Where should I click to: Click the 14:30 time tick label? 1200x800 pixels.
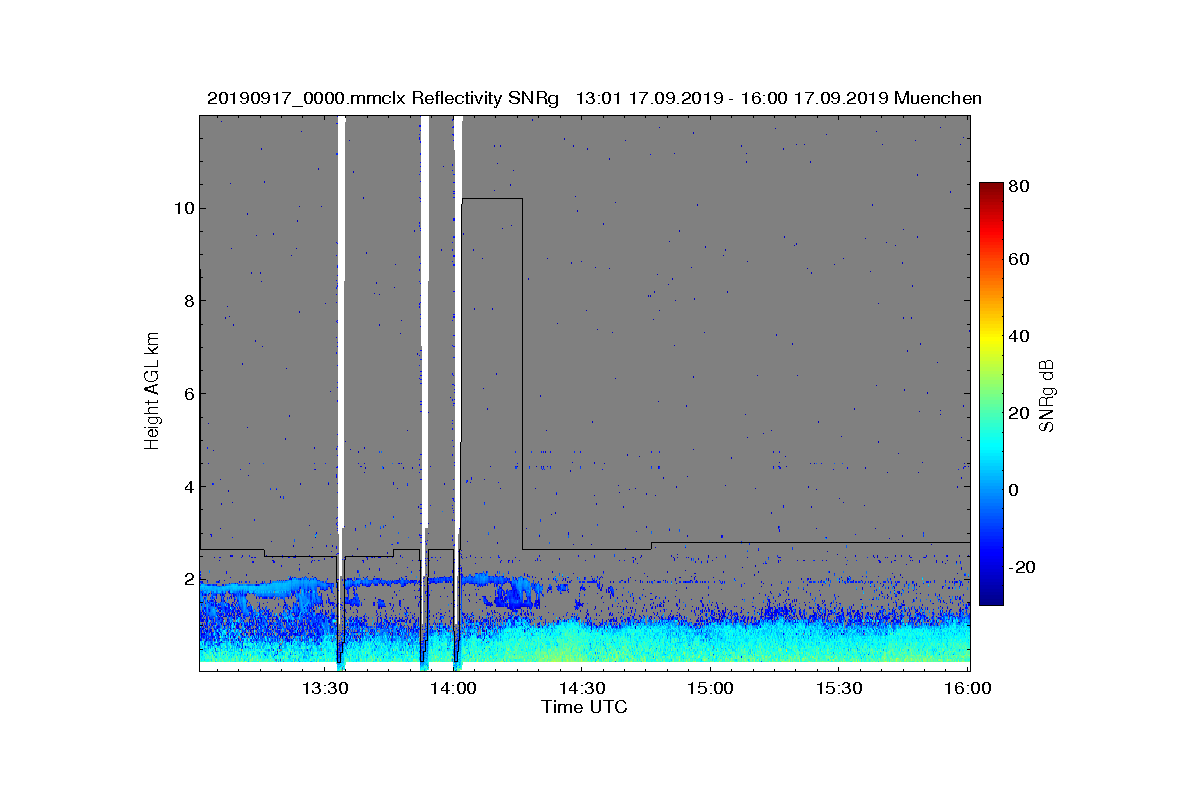[584, 689]
